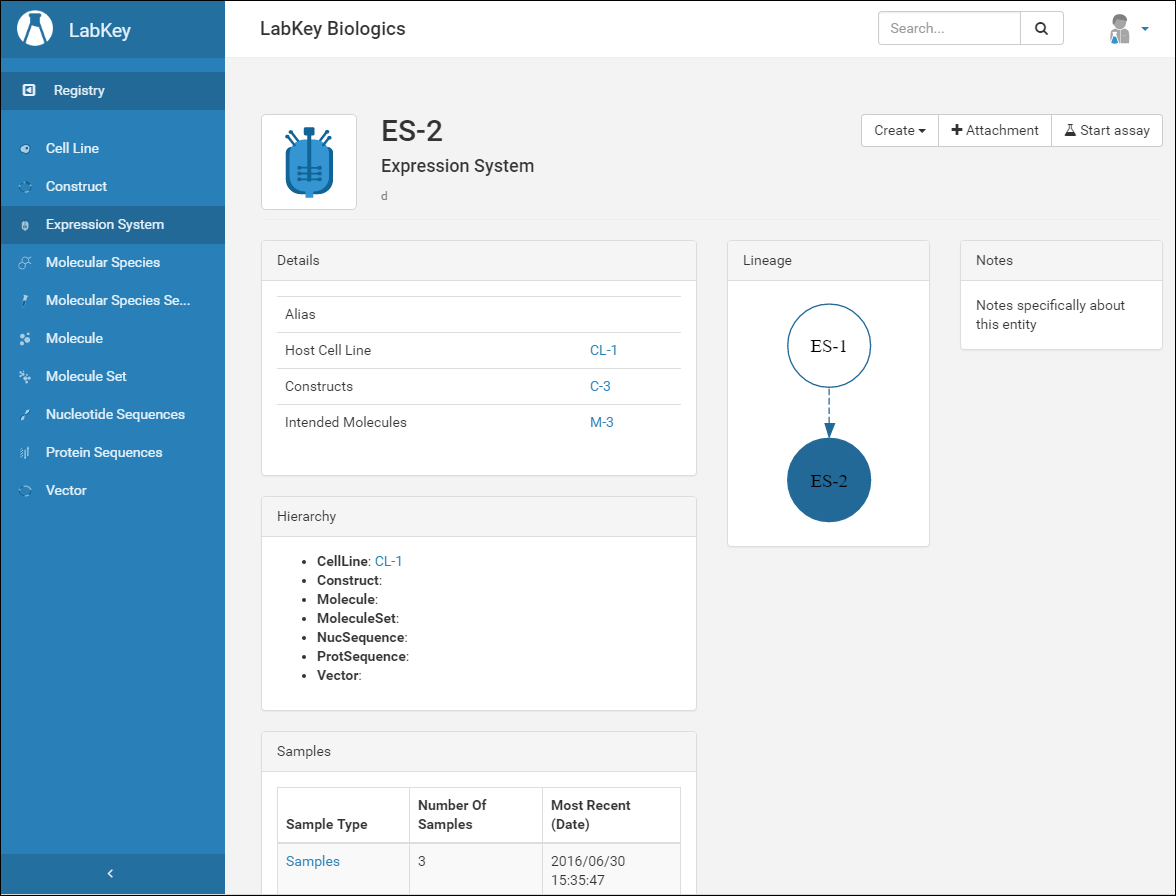Screen dimensions: 1176x896
Task: Click the ES-1 lineage node
Action: pyautogui.click(x=829, y=346)
